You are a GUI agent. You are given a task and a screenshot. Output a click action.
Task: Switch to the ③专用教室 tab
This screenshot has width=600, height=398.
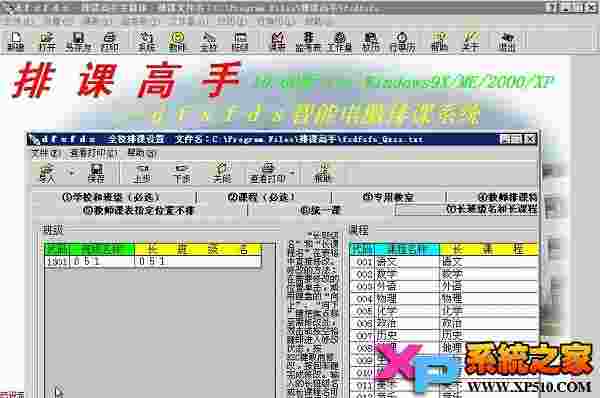[388, 197]
